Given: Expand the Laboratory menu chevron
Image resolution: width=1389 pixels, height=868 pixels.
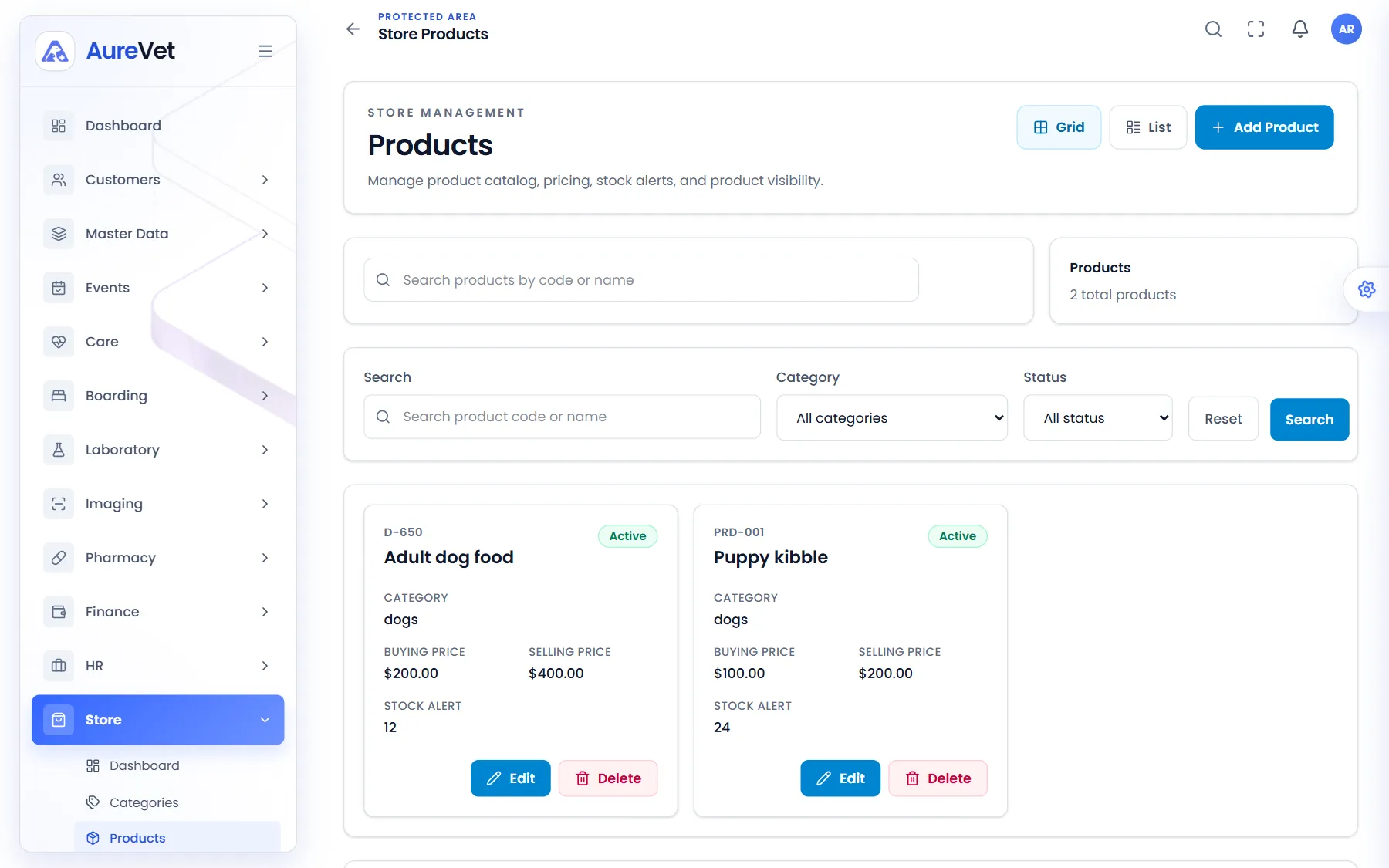Looking at the screenshot, I should tap(265, 450).
